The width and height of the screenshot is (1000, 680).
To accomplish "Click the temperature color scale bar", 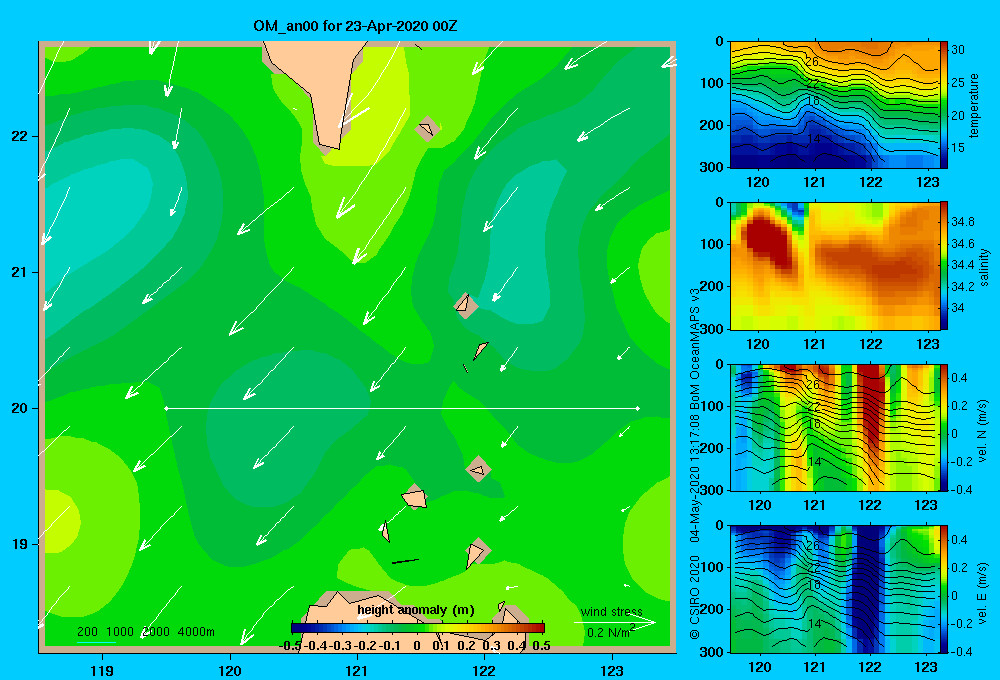I will click(944, 105).
